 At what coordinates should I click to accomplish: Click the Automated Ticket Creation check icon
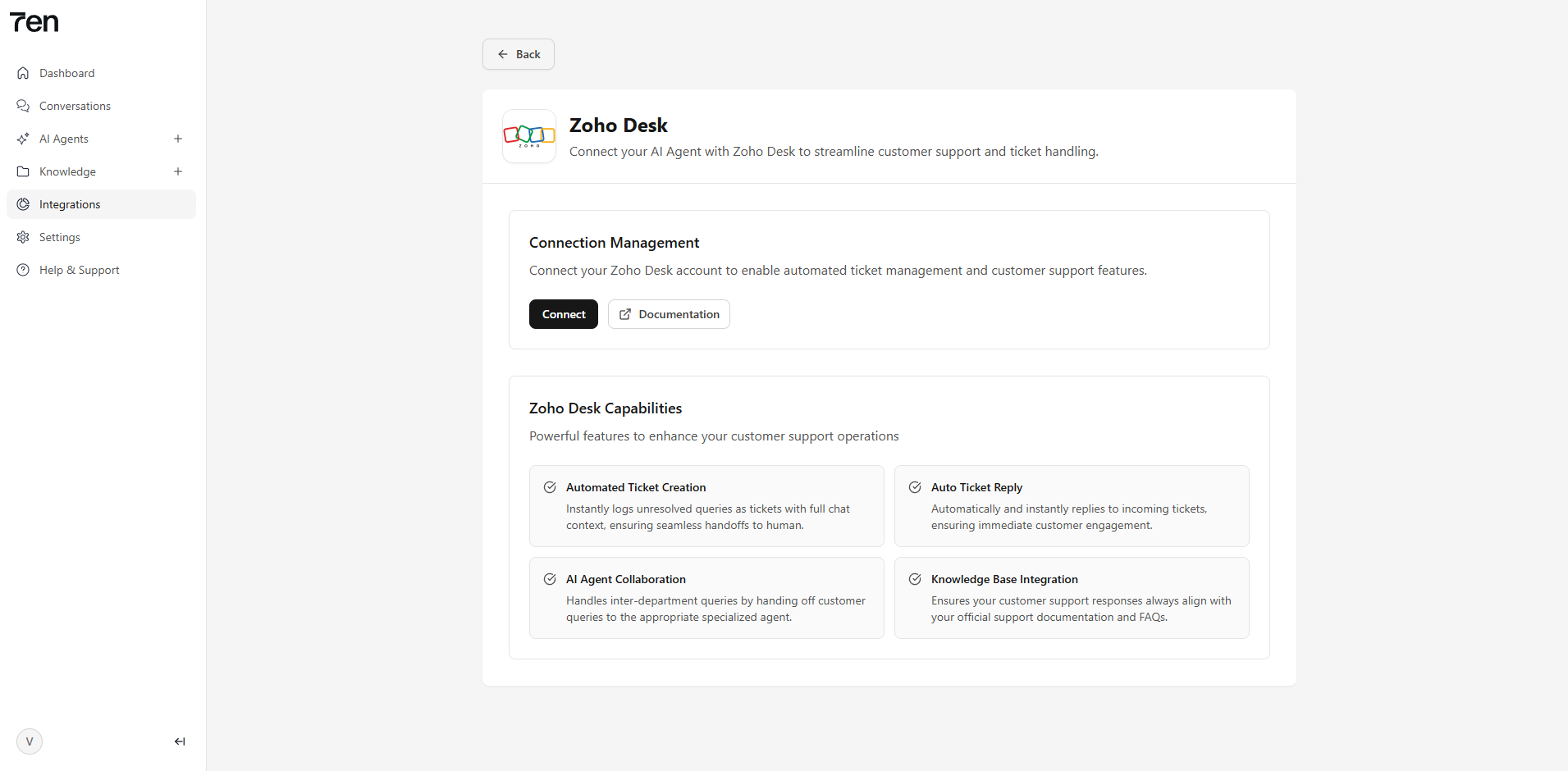click(550, 487)
